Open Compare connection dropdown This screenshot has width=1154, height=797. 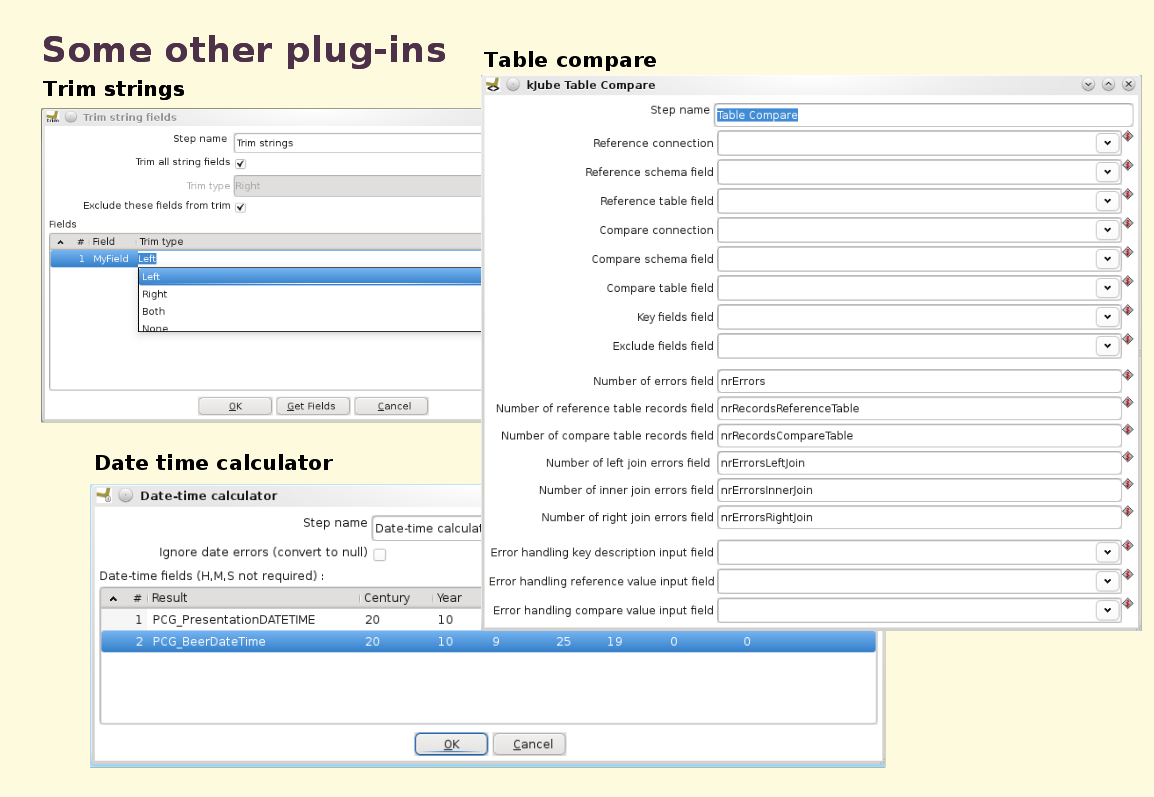coord(1108,230)
